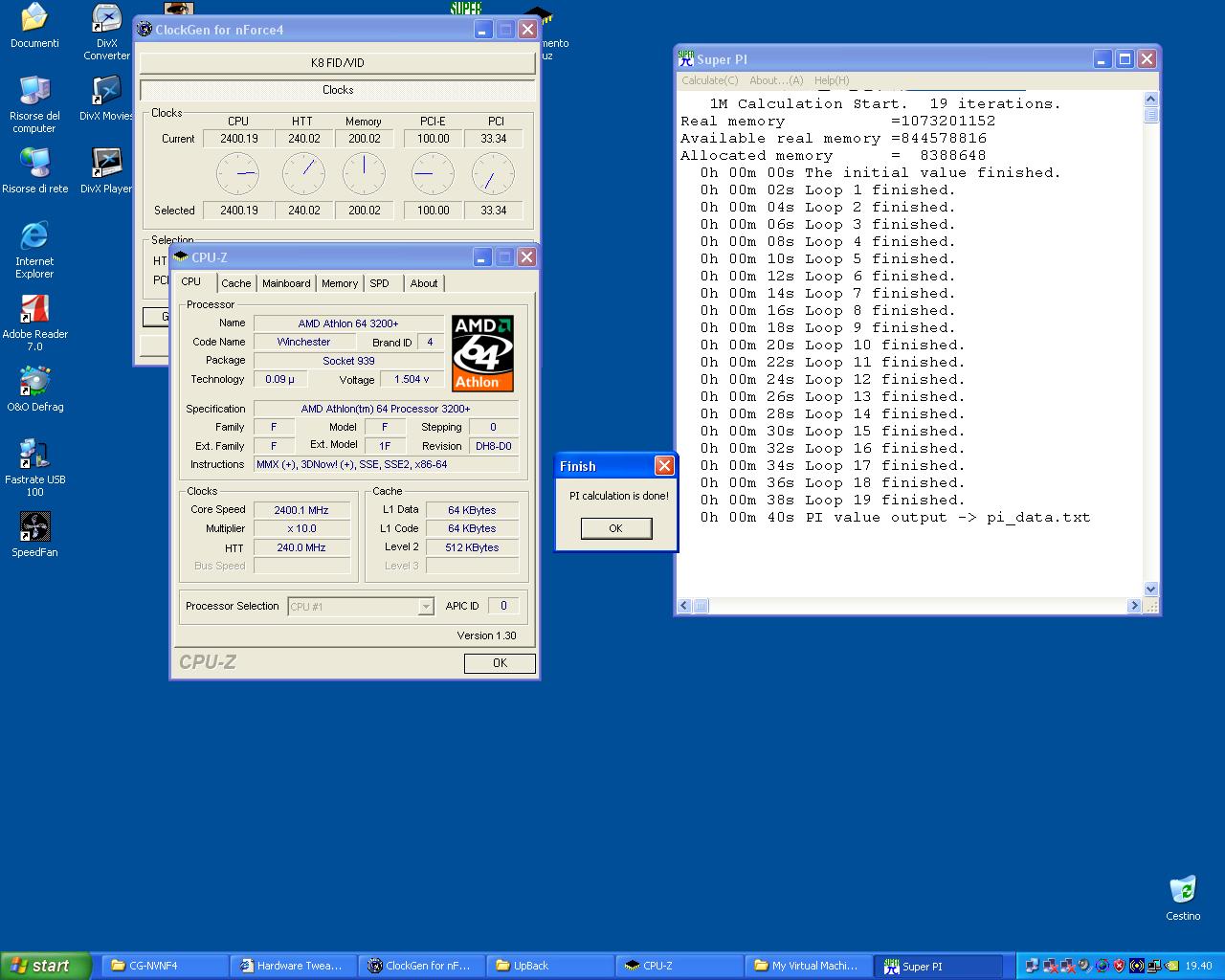The width and height of the screenshot is (1225, 980).
Task: Click the PCI clock dial in ClockGen
Action: pos(493,173)
